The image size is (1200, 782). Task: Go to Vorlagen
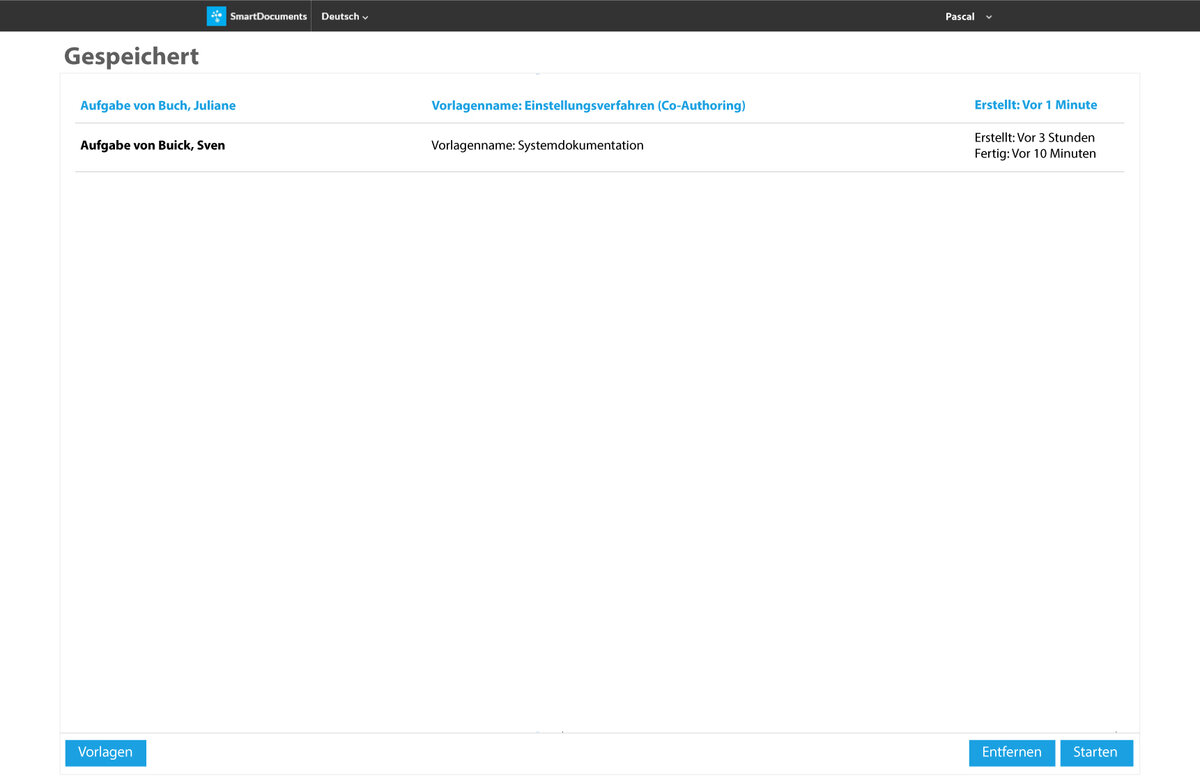click(x=105, y=753)
